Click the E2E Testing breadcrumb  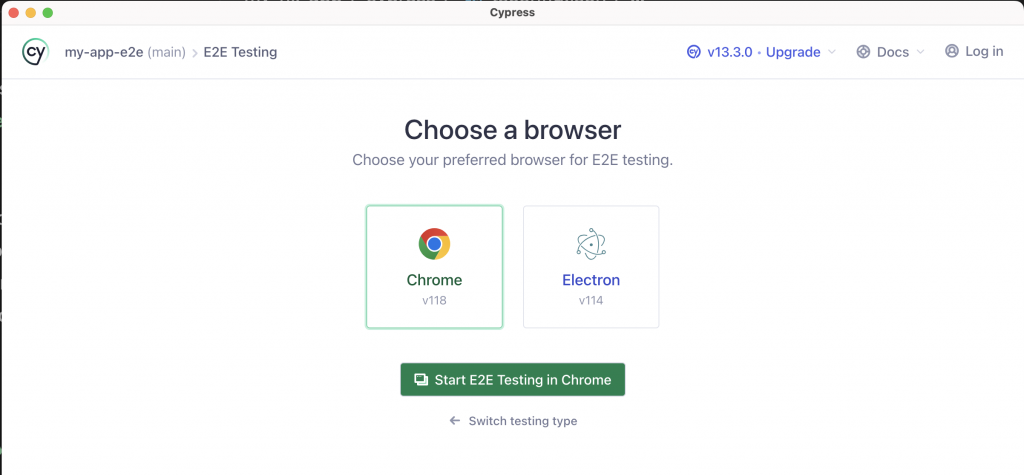239,52
